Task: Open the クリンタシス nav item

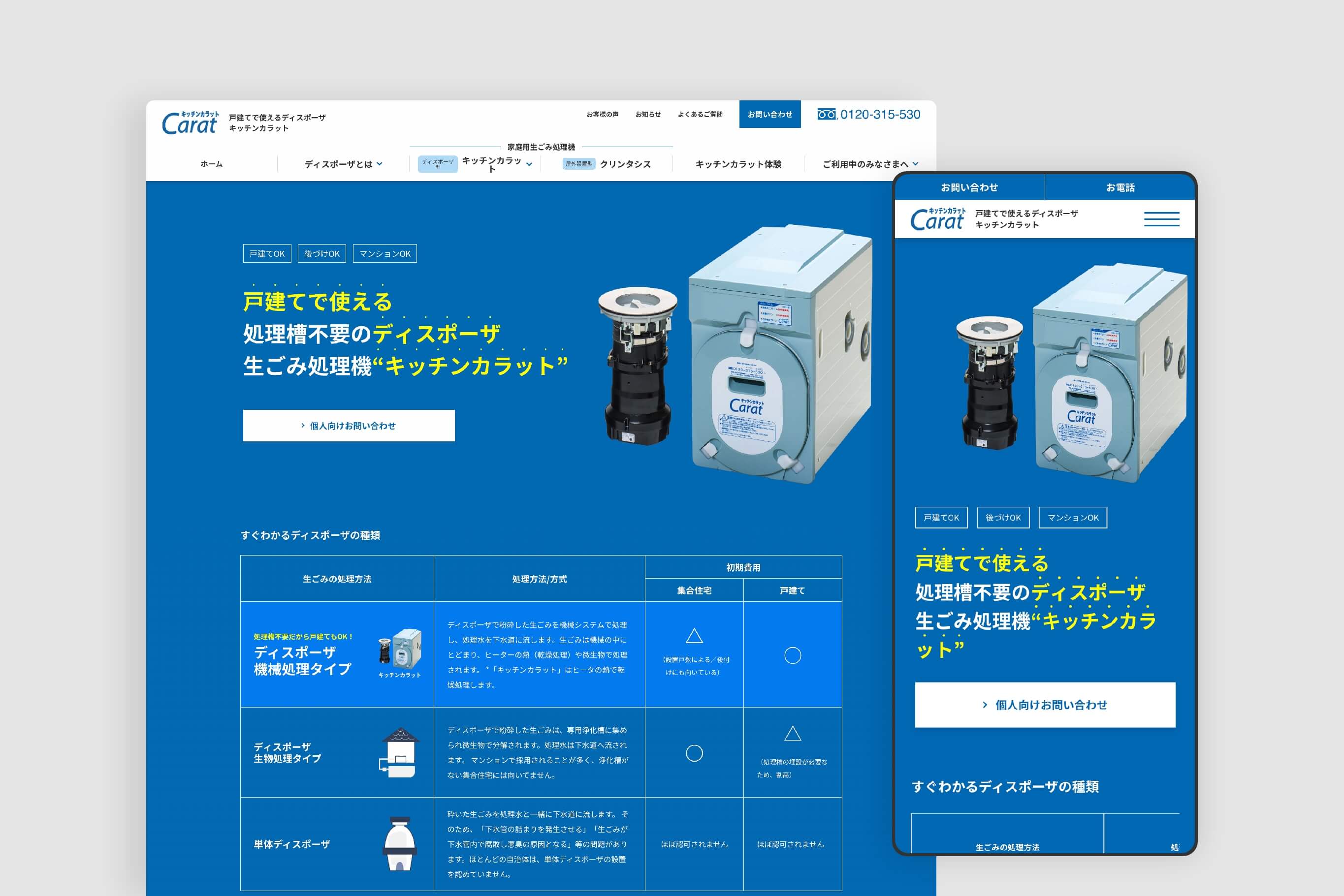Action: click(625, 164)
